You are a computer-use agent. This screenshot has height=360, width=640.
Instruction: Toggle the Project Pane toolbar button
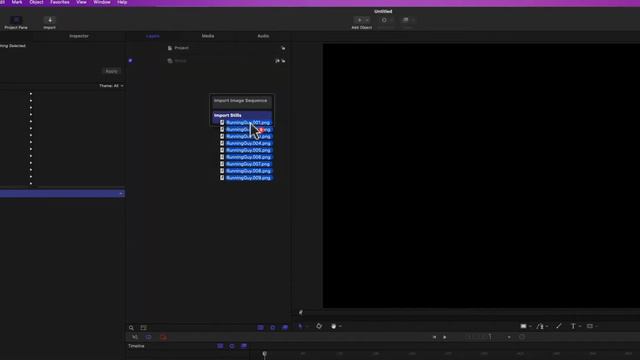coord(16,22)
